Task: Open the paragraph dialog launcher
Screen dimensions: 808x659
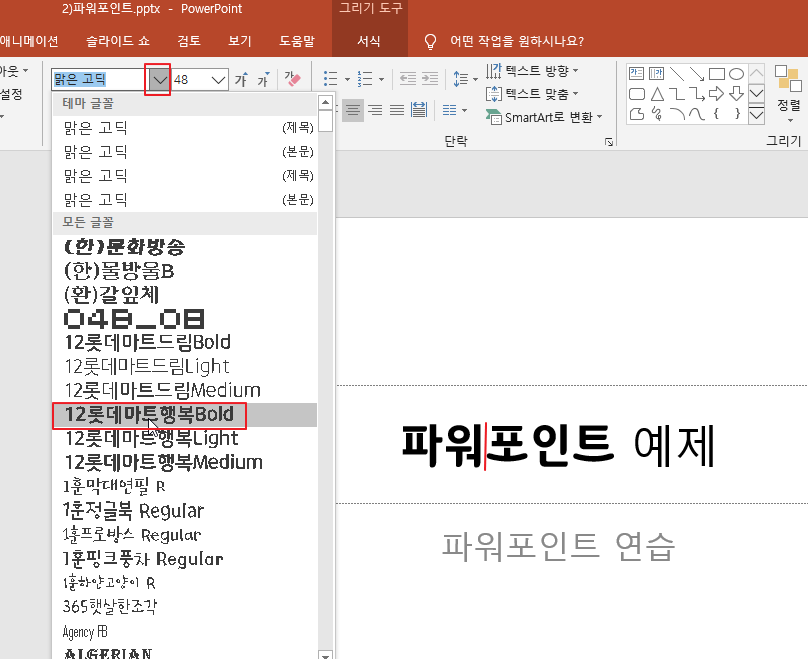Action: coord(609,141)
